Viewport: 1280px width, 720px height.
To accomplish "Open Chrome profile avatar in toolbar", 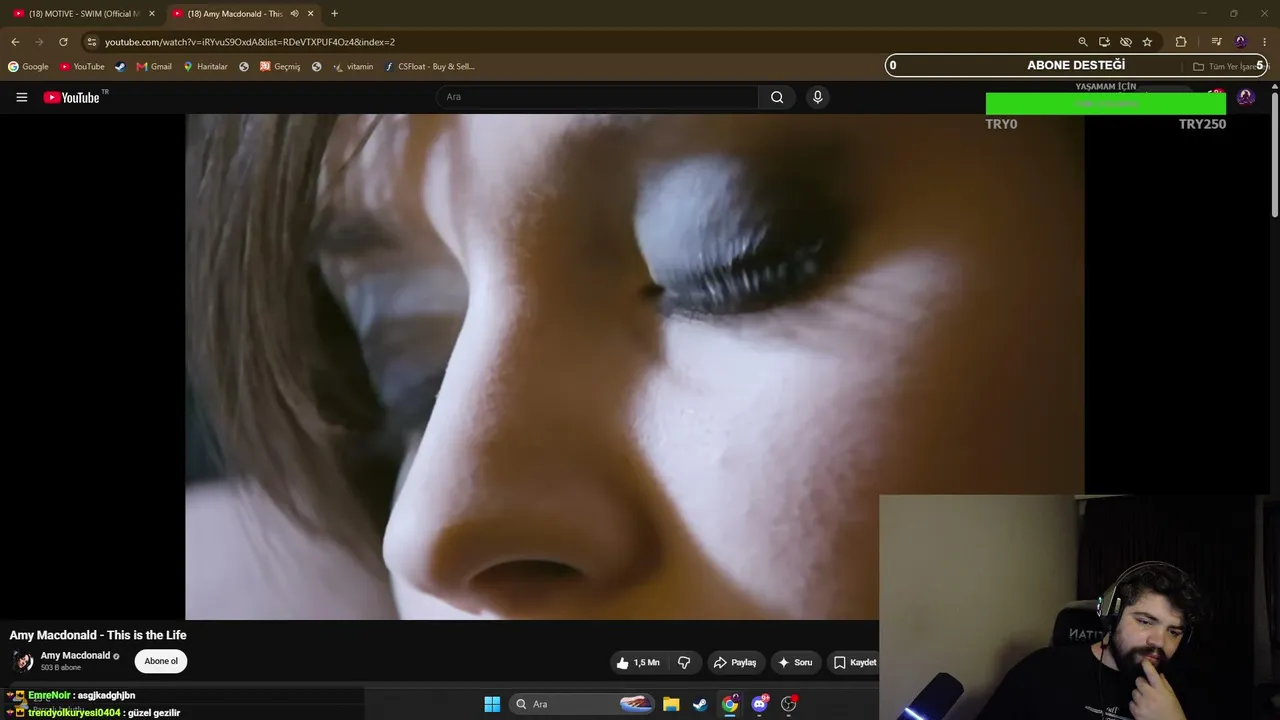I will click(1241, 42).
